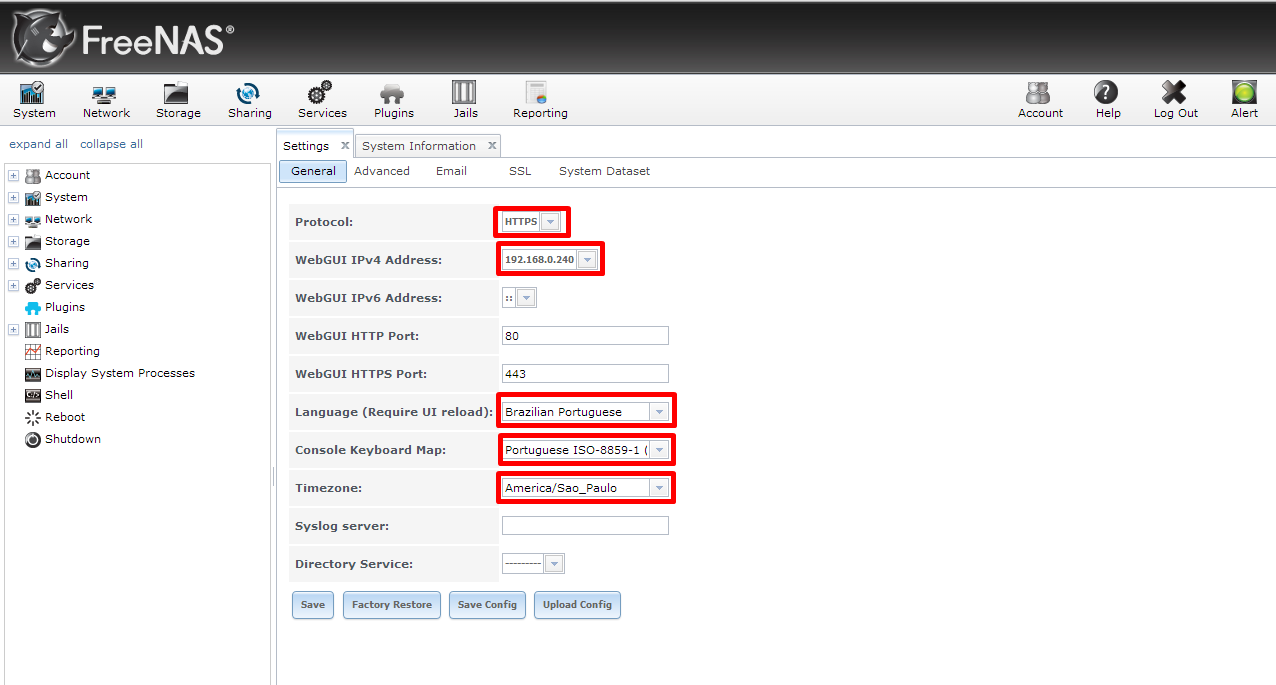Close the Settings tab
Viewport: 1276px width, 685px height.
(345, 146)
